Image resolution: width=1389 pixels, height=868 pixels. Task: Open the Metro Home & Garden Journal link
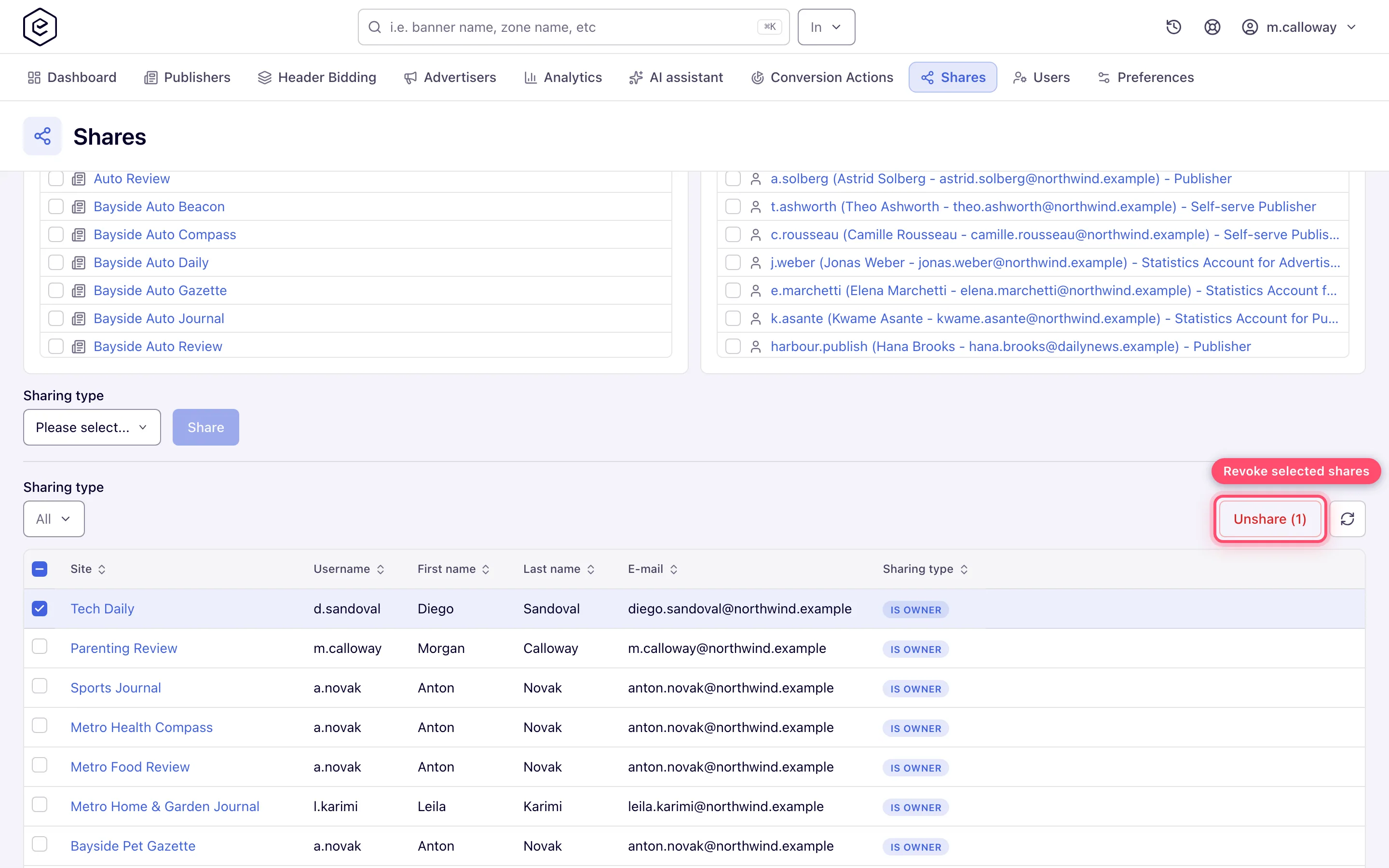165,806
